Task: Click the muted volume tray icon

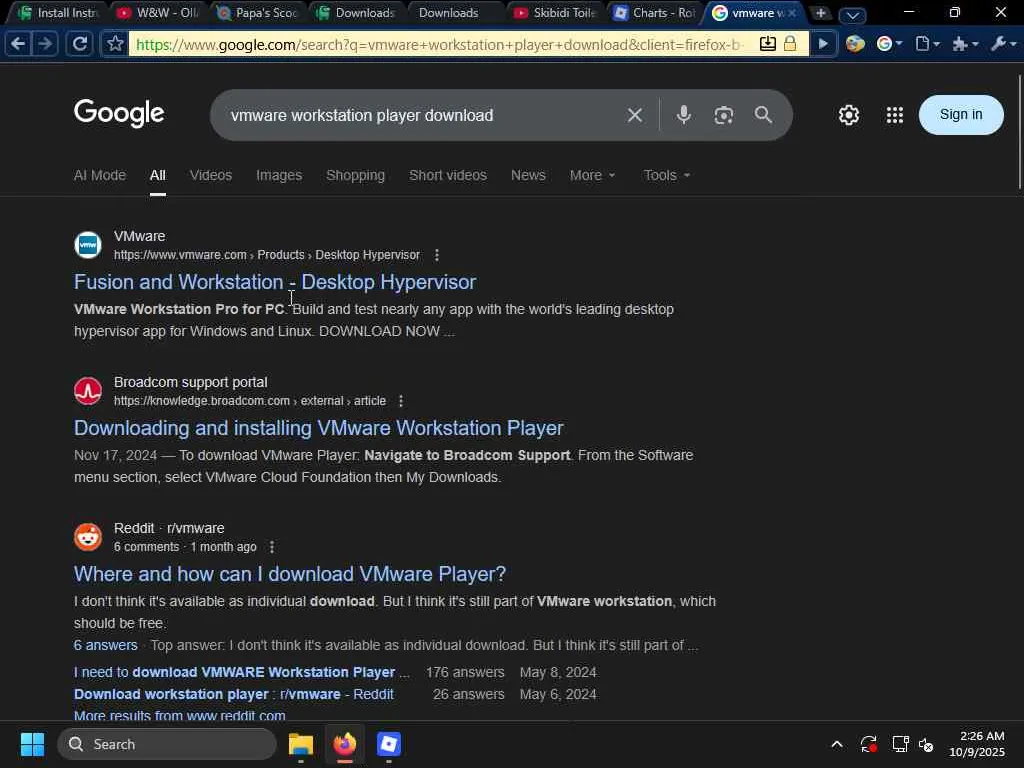Action: (x=926, y=744)
